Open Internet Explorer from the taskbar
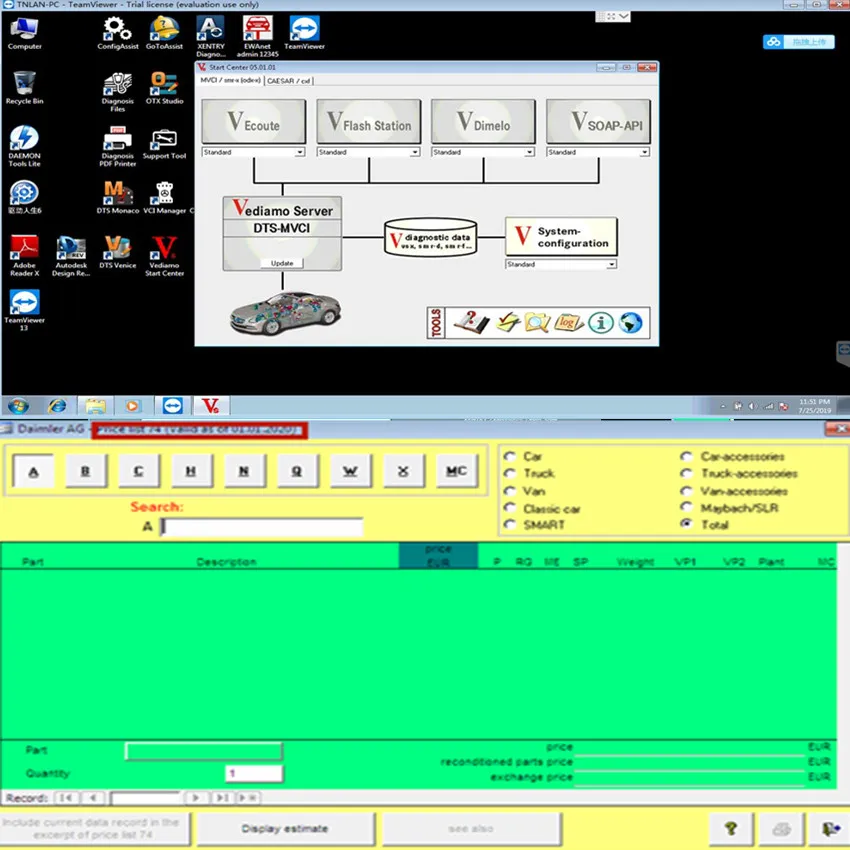This screenshot has height=850, width=850. tap(57, 405)
